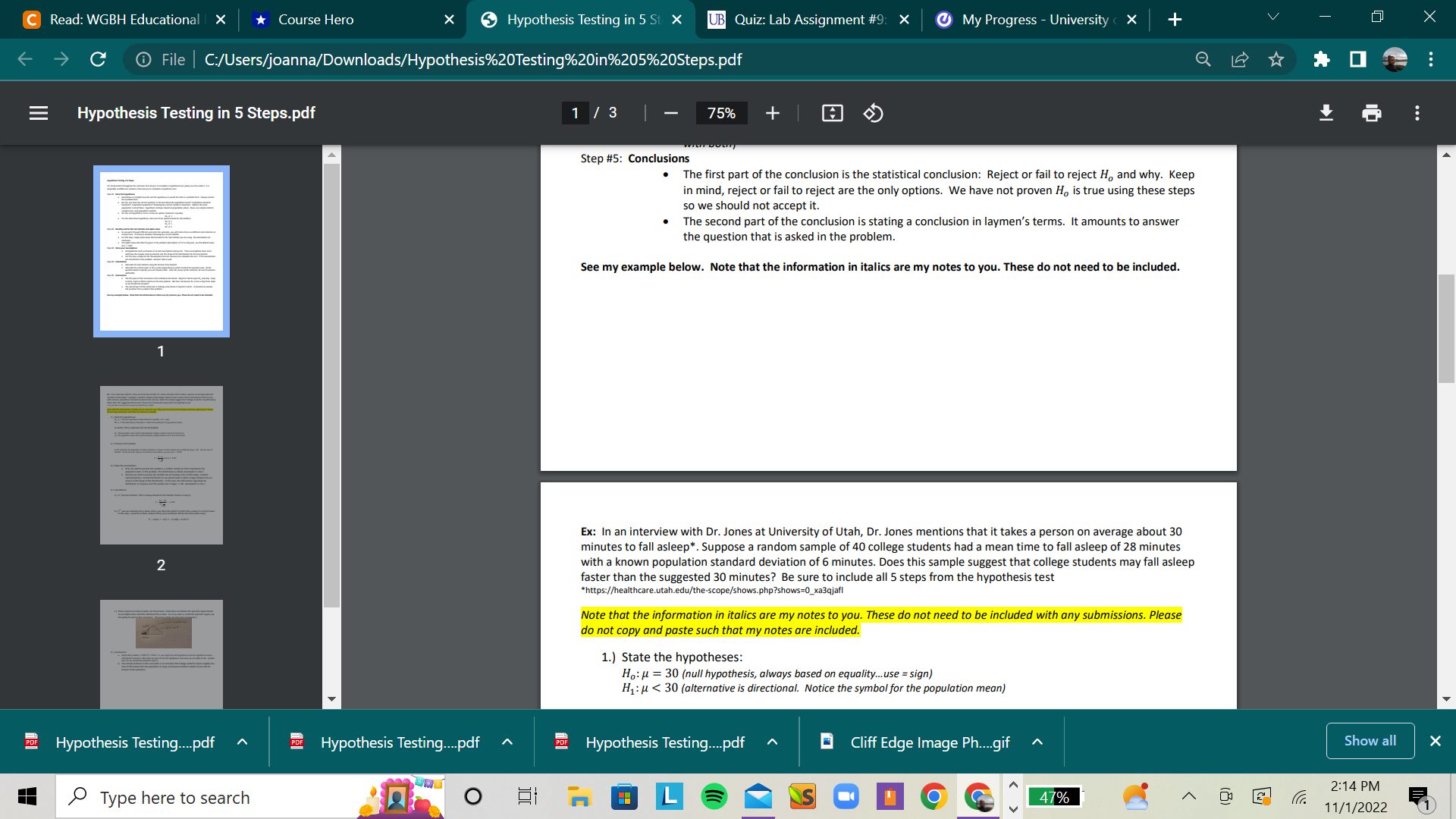Open the PDF sidebar menu
The width and height of the screenshot is (1456, 819).
38,113
